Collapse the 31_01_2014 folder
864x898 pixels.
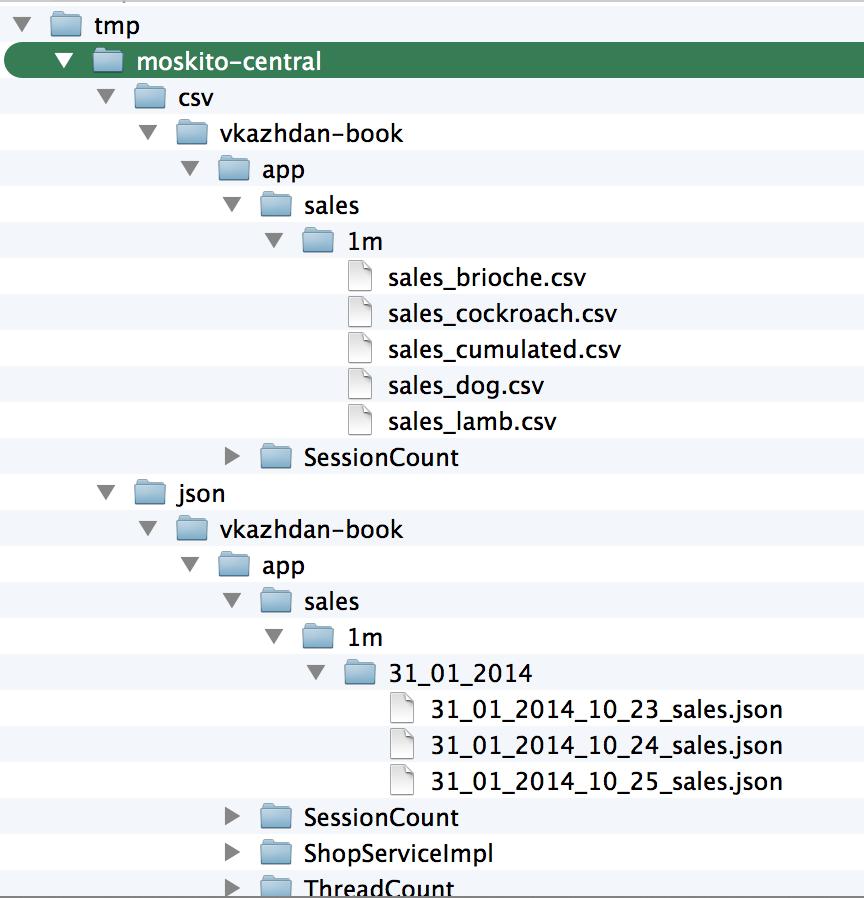(x=316, y=672)
